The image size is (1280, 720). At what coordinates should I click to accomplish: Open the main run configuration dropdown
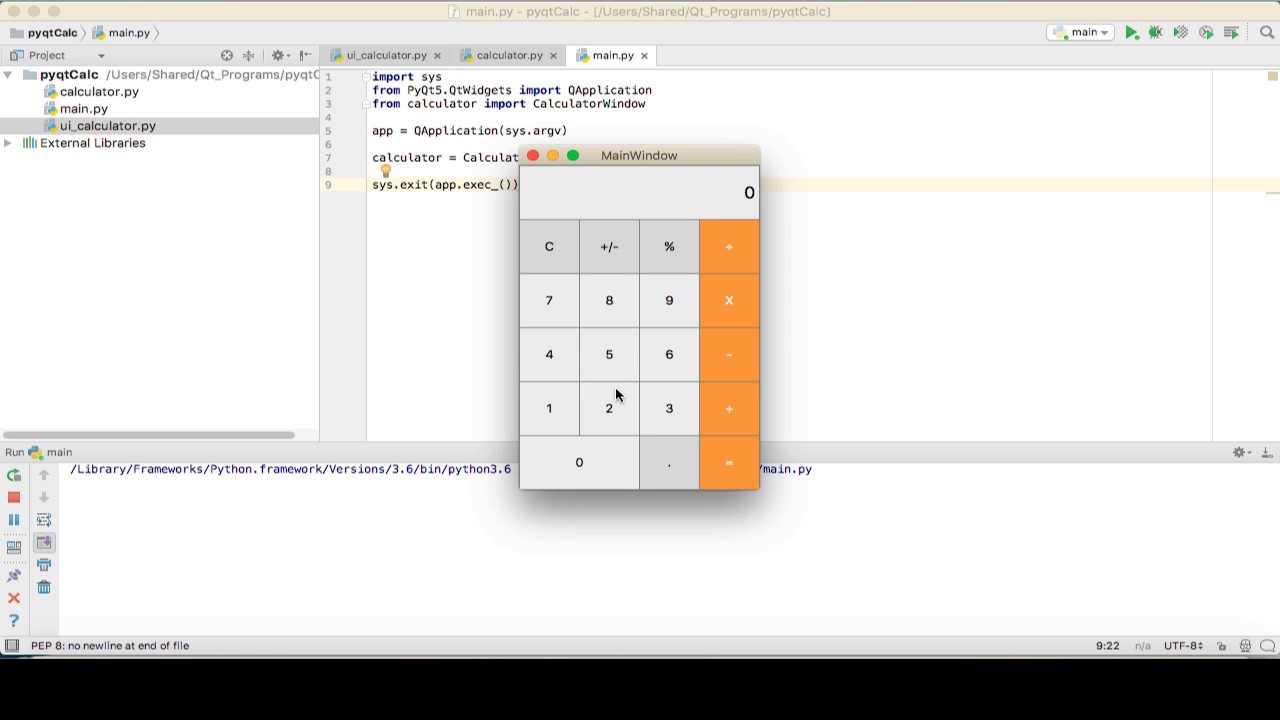1080,33
